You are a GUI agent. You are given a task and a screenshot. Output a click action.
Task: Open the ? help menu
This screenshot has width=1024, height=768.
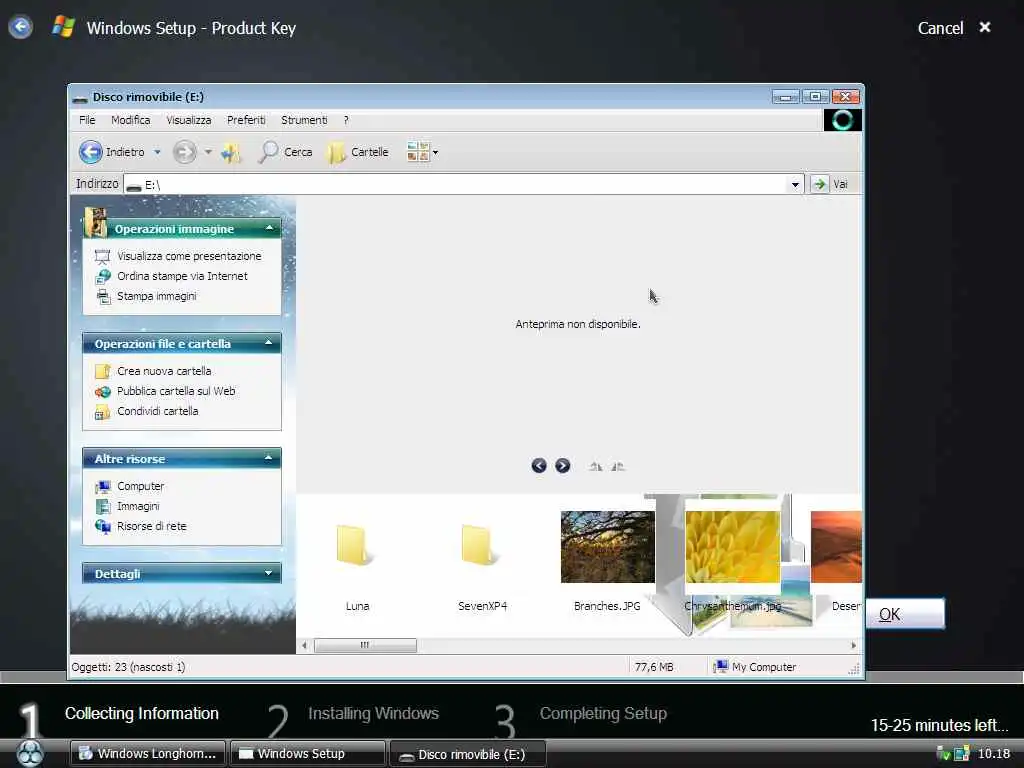(346, 120)
